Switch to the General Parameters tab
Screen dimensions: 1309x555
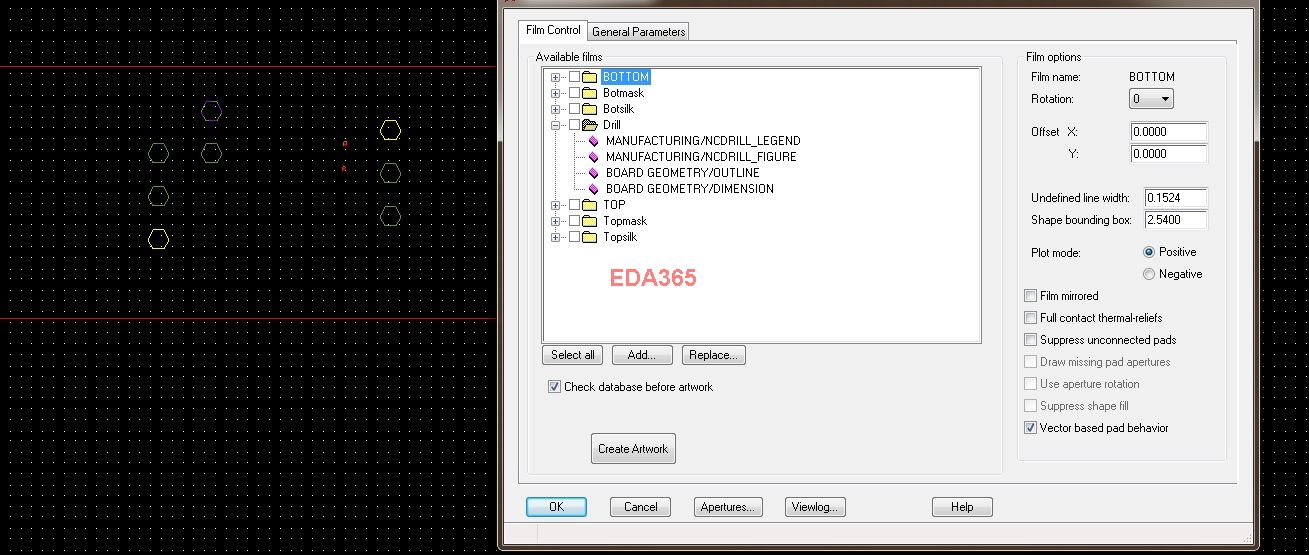pyautogui.click(x=639, y=32)
